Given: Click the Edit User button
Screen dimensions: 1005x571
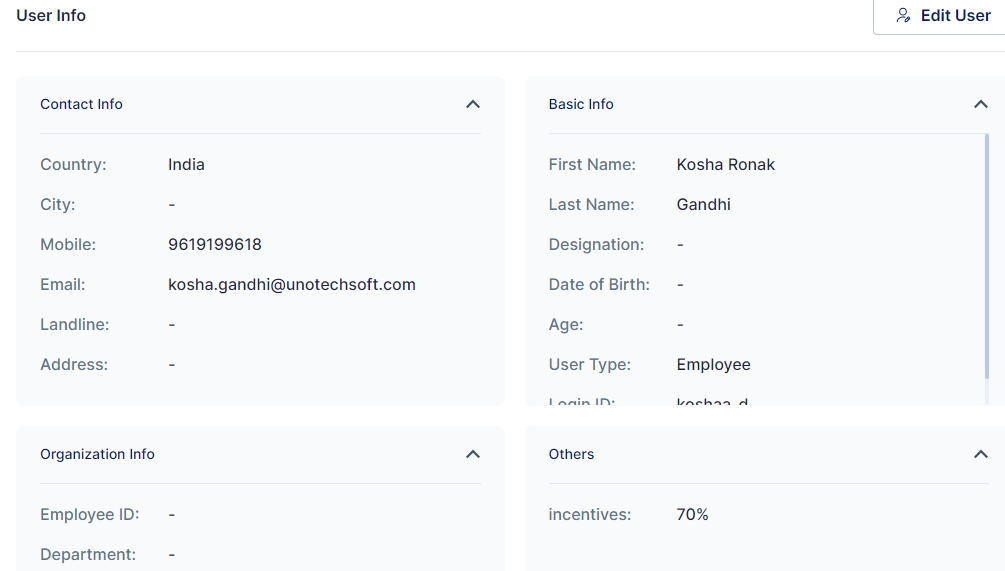Looking at the screenshot, I should [x=942, y=16].
